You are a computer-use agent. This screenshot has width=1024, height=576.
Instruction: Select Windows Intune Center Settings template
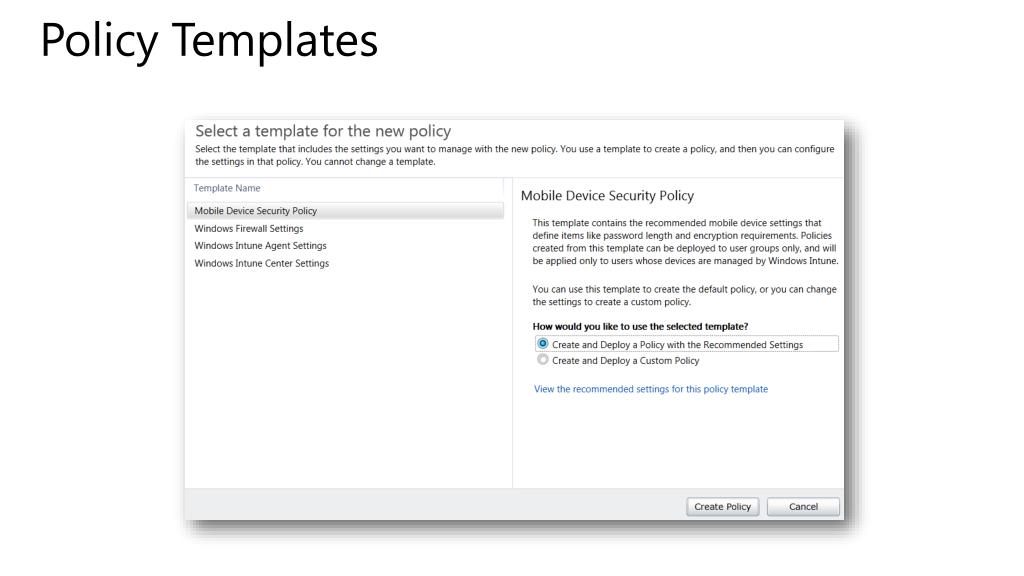(261, 263)
